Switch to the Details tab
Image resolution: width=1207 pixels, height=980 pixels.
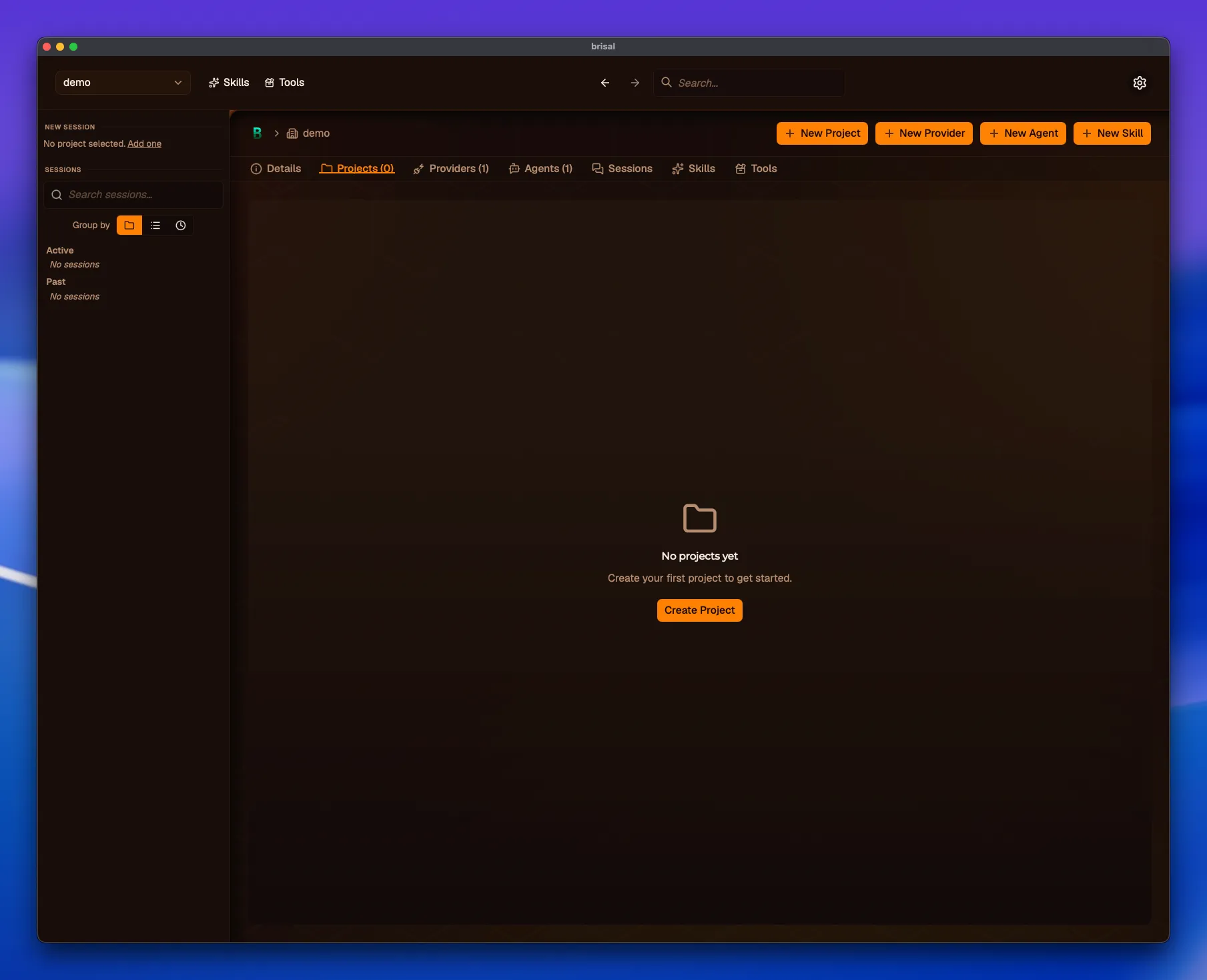(276, 169)
